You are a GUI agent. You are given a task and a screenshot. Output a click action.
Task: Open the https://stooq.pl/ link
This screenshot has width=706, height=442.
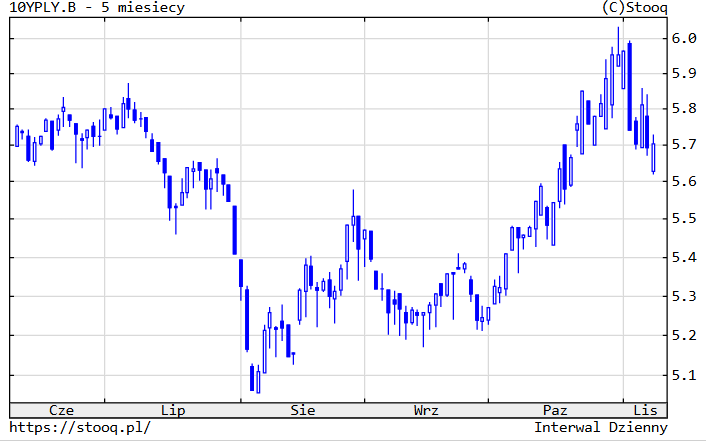[80, 427]
